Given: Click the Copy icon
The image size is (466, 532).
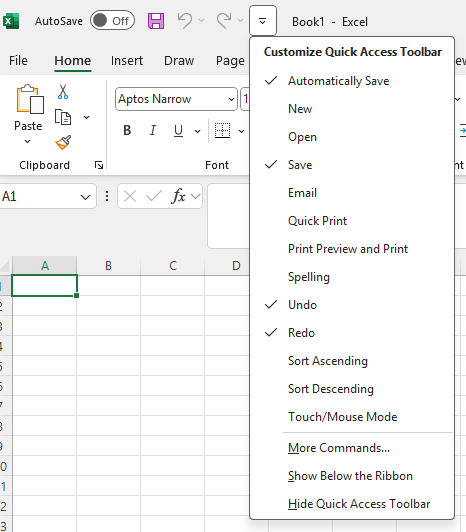Looking at the screenshot, I should click(63, 117).
